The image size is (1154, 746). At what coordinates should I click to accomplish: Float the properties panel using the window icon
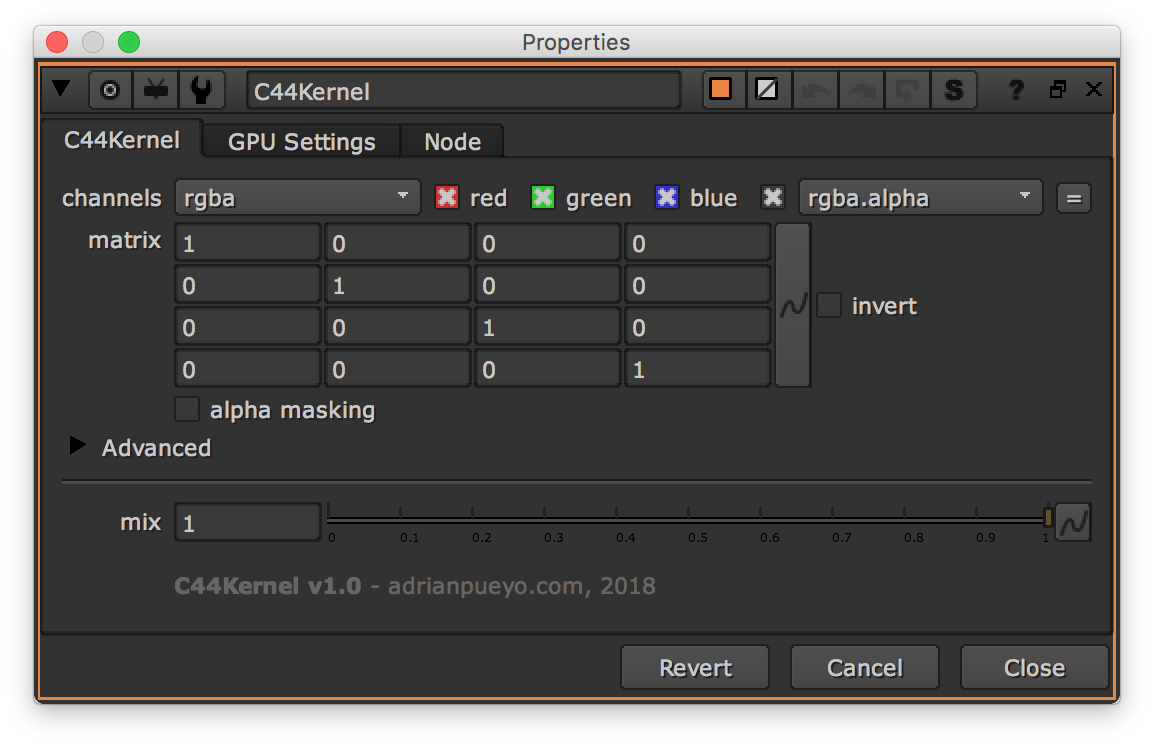click(1057, 89)
